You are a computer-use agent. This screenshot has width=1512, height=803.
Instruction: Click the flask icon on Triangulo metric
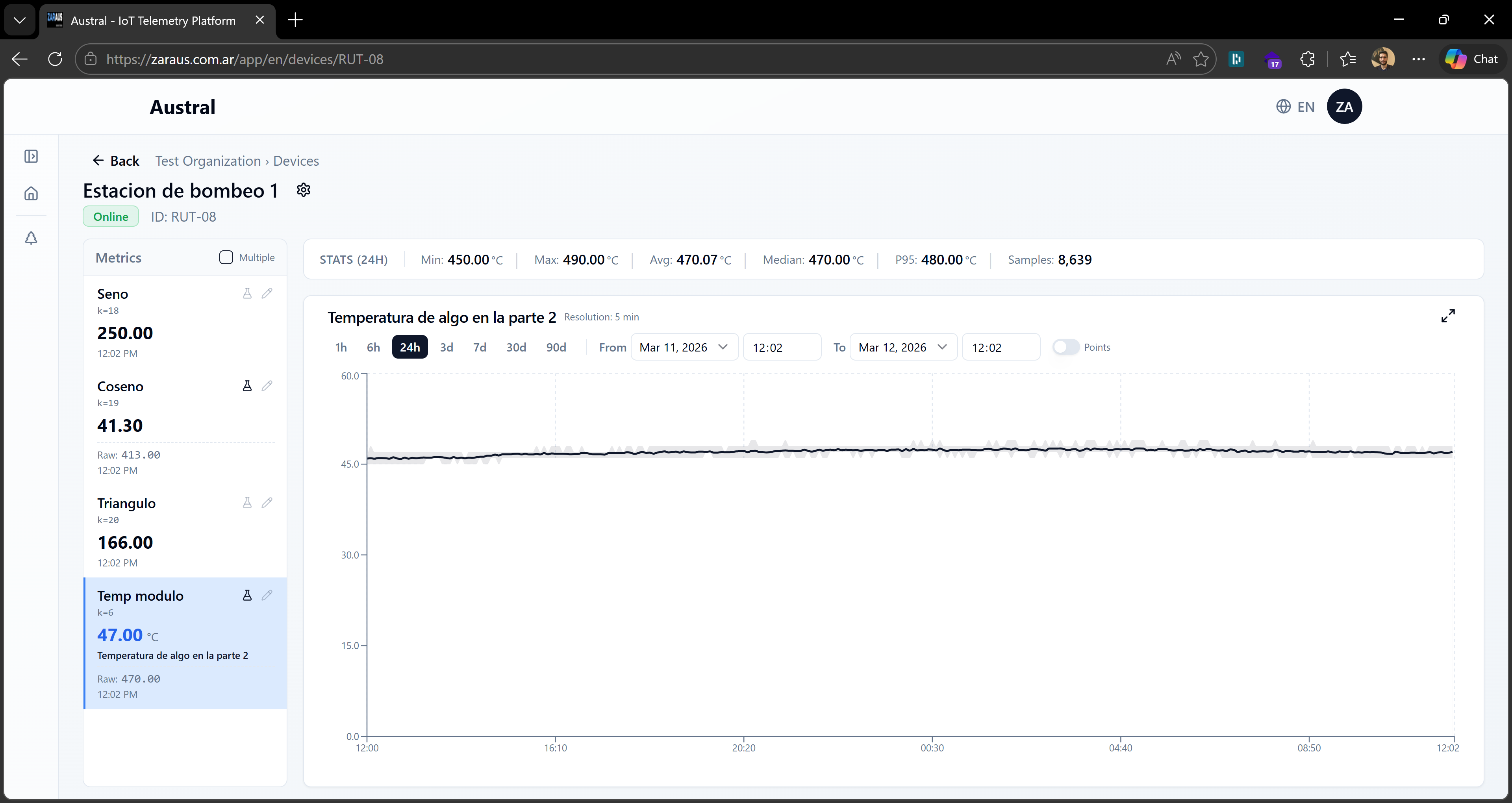247,502
